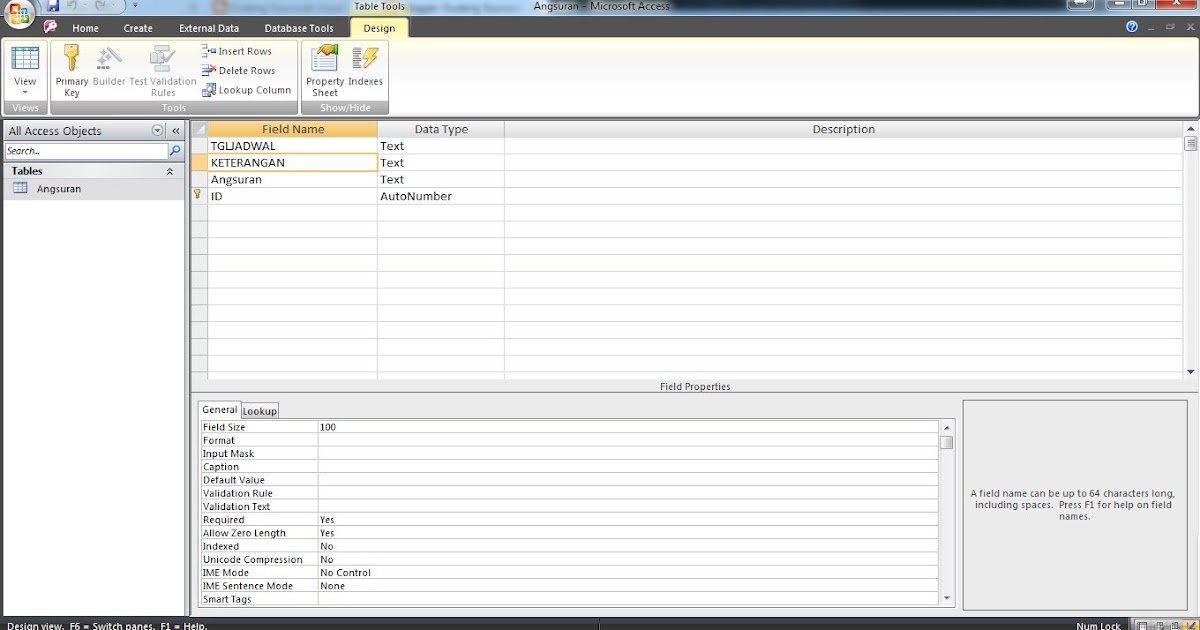1200x630 pixels.
Task: Select the Angsuran table in navigation pane
Action: tap(59, 188)
